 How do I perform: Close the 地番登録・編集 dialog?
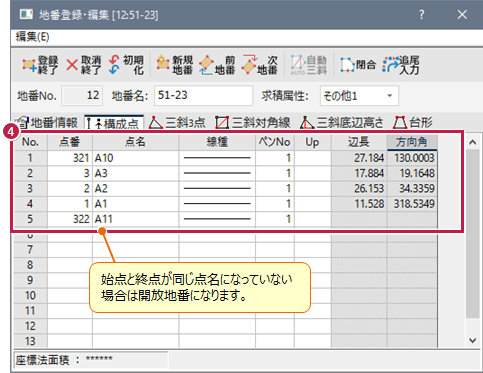[462, 15]
